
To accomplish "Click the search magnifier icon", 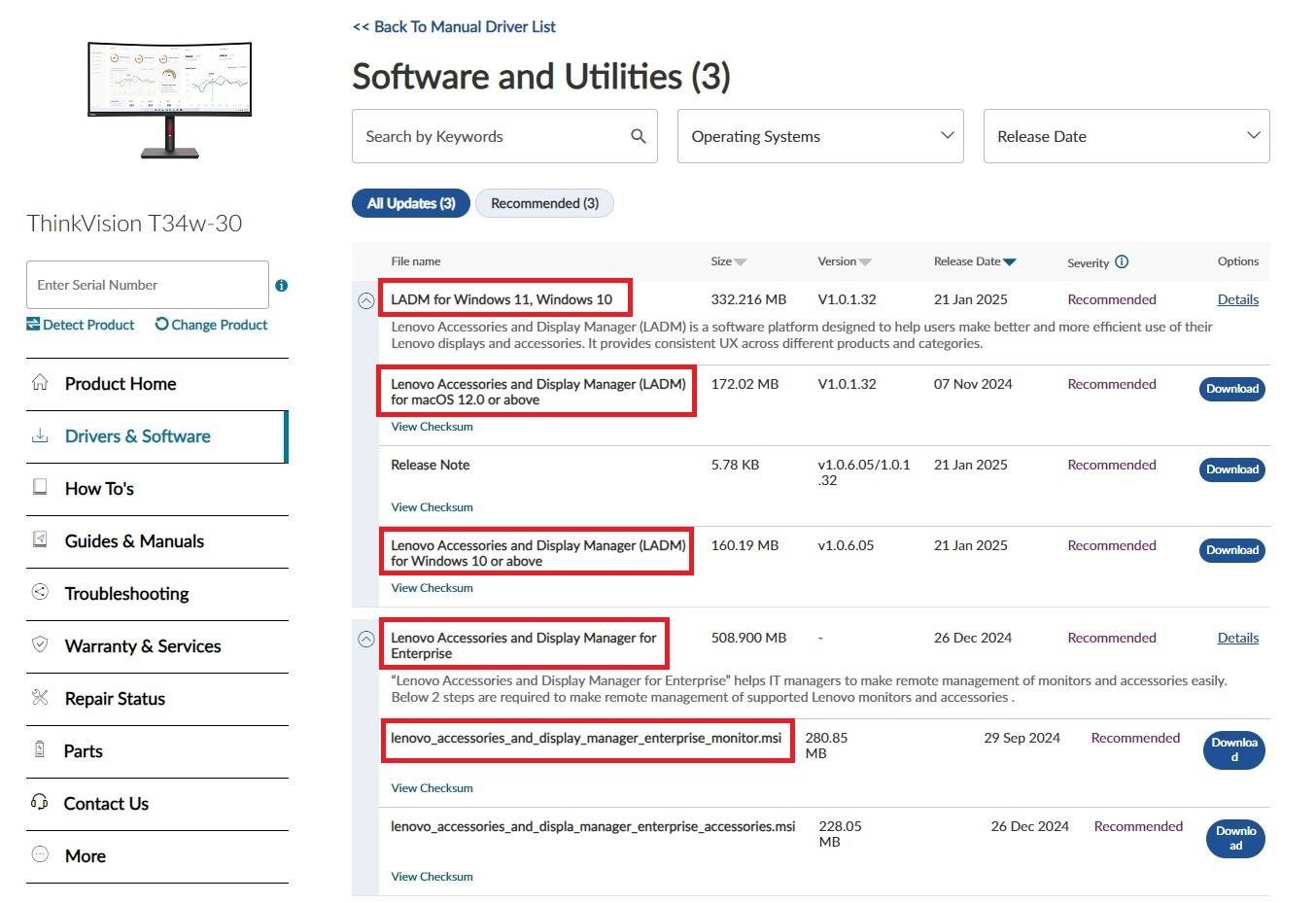I will click(x=638, y=136).
